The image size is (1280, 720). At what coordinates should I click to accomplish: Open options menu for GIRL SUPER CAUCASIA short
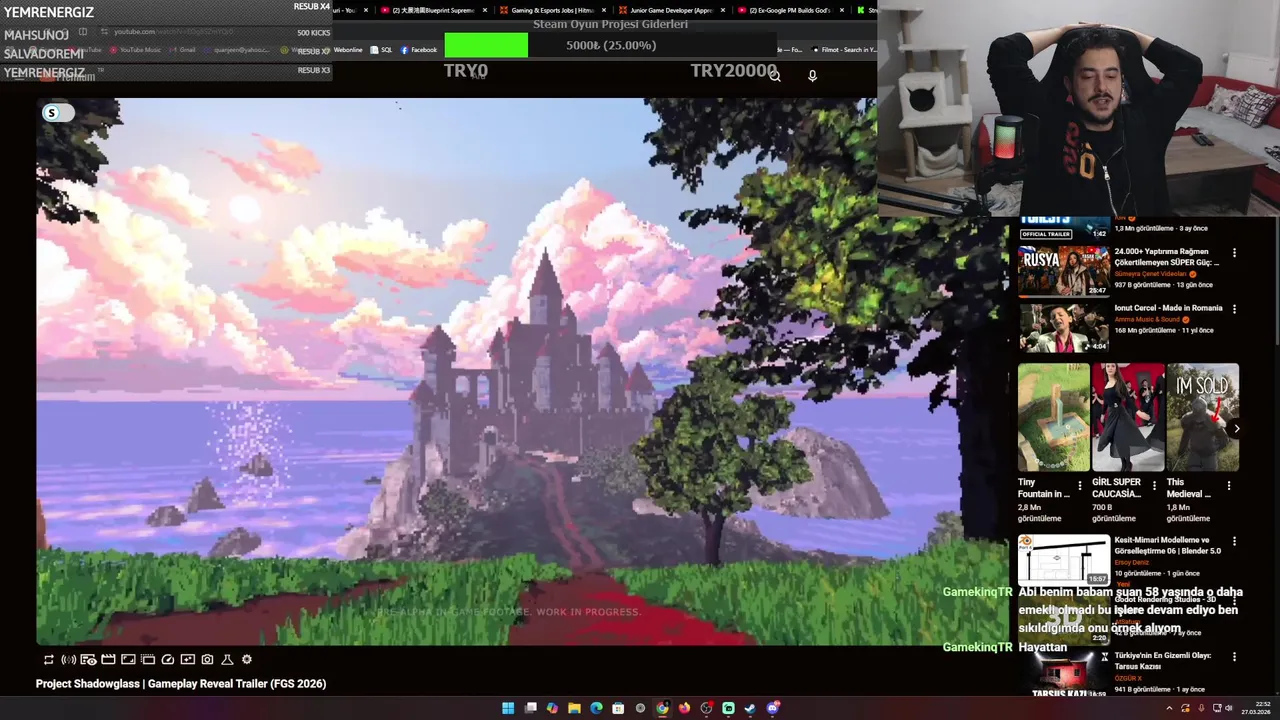[x=1154, y=486]
